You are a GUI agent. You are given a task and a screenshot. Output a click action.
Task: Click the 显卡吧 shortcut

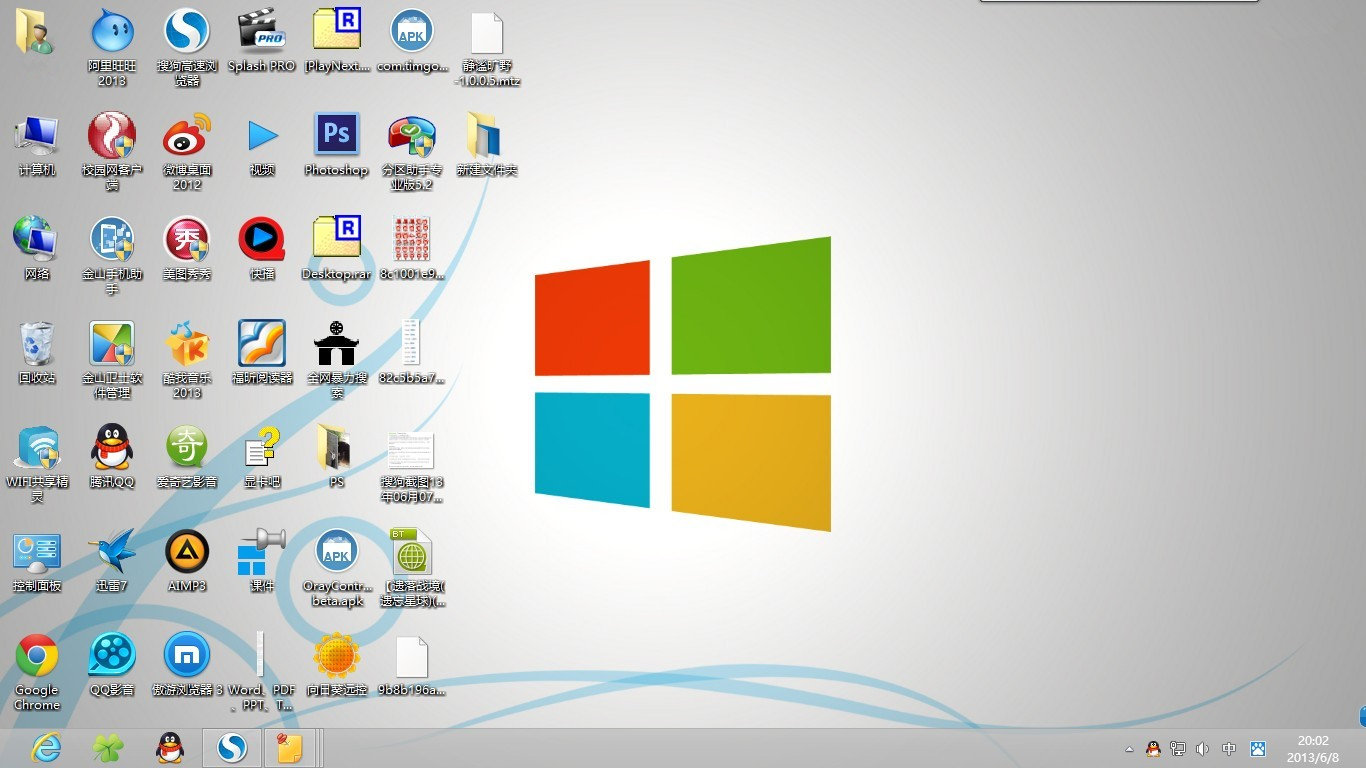[x=262, y=456]
